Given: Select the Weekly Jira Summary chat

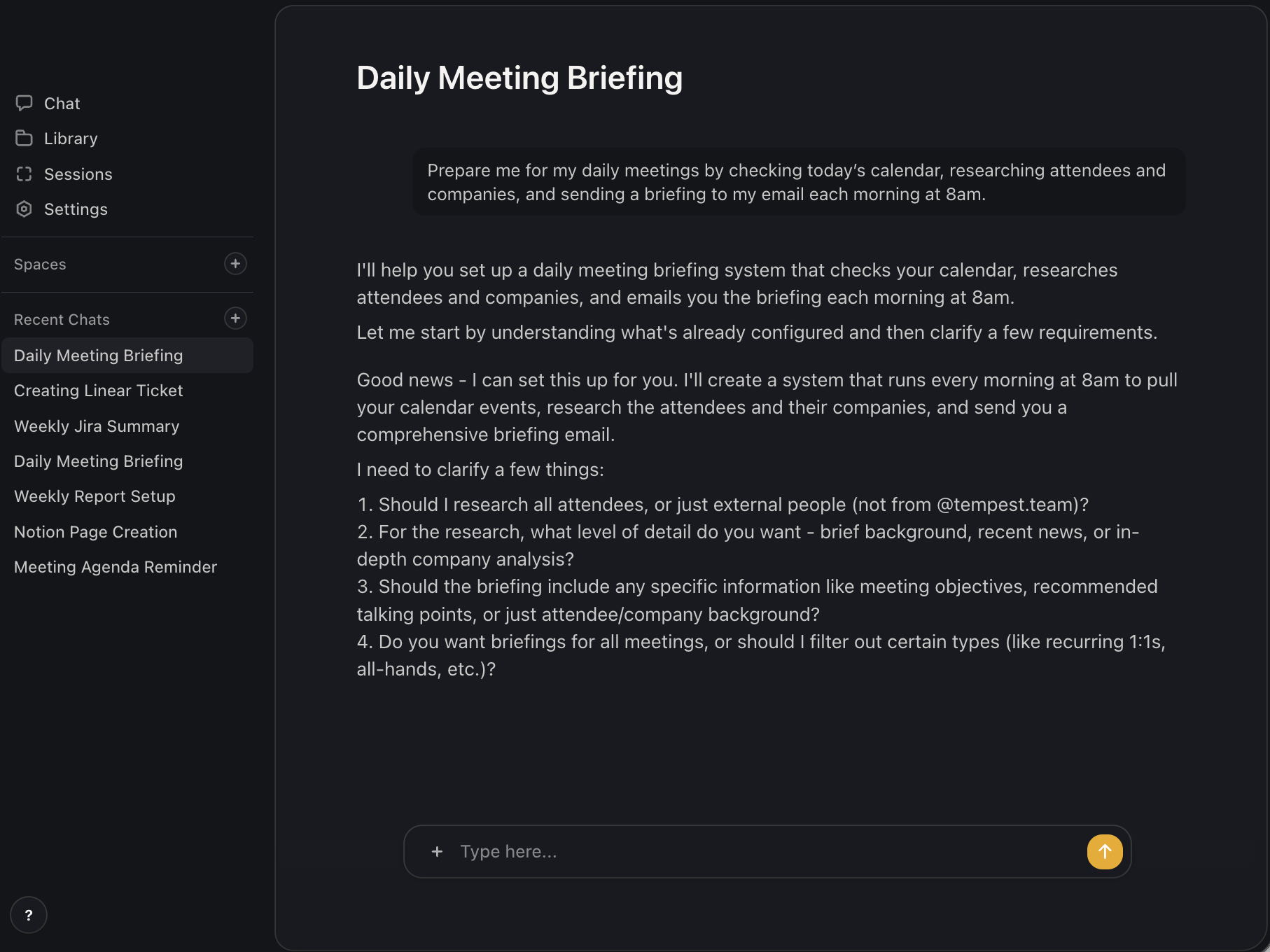Looking at the screenshot, I should pos(97,426).
